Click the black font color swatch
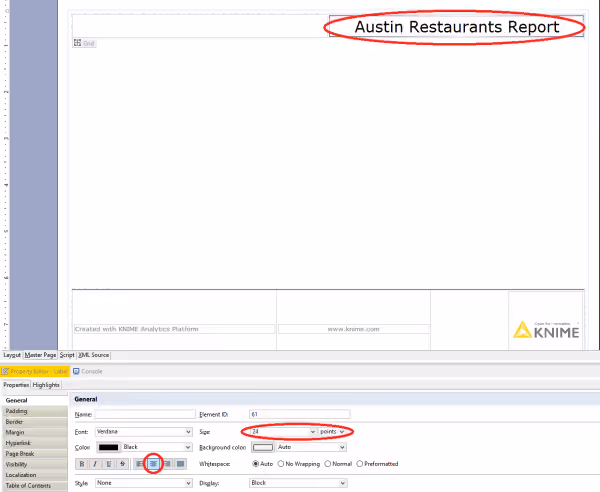The image size is (600, 492). [108, 447]
